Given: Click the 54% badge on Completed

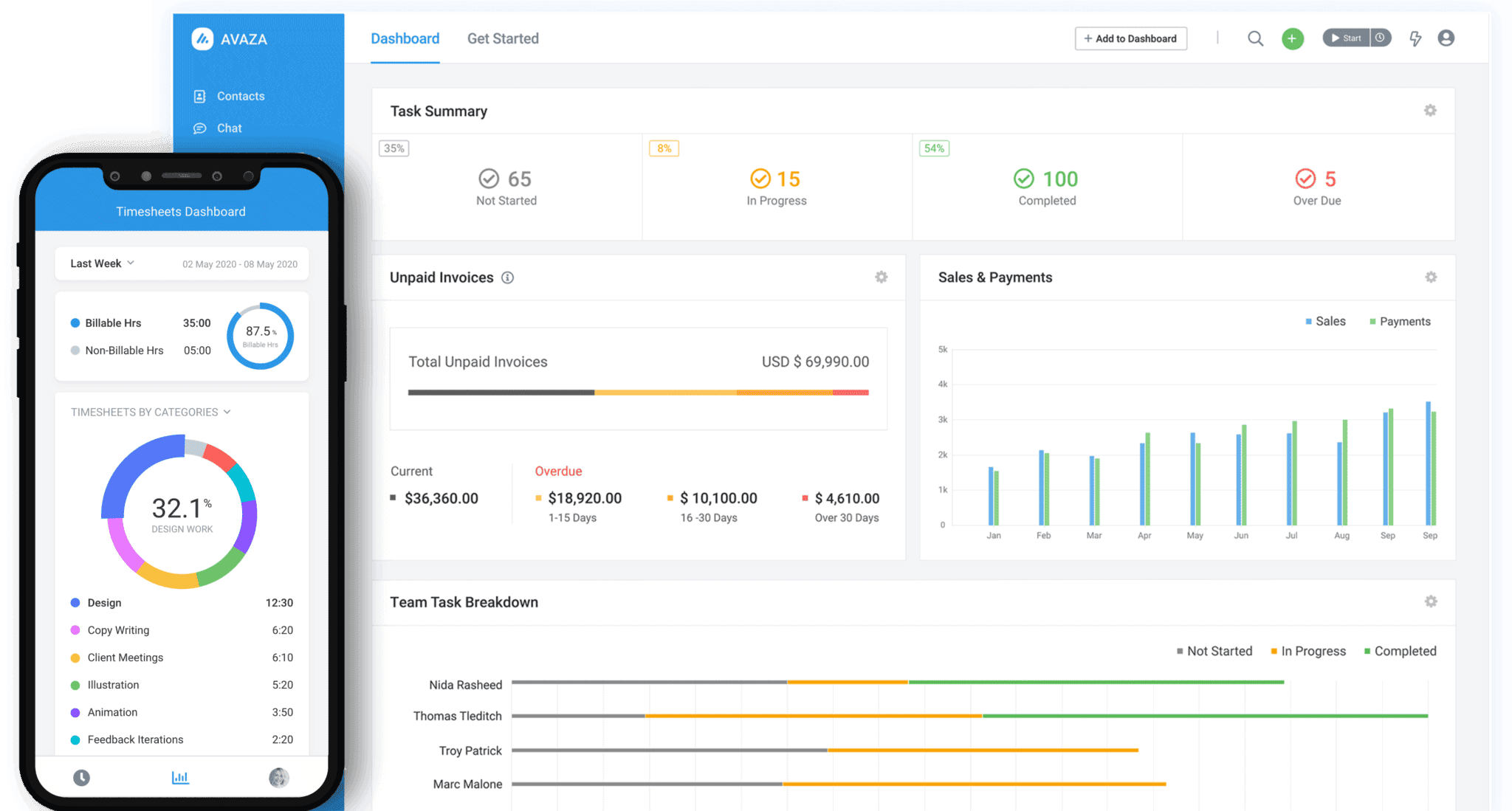Looking at the screenshot, I should pyautogui.click(x=934, y=148).
